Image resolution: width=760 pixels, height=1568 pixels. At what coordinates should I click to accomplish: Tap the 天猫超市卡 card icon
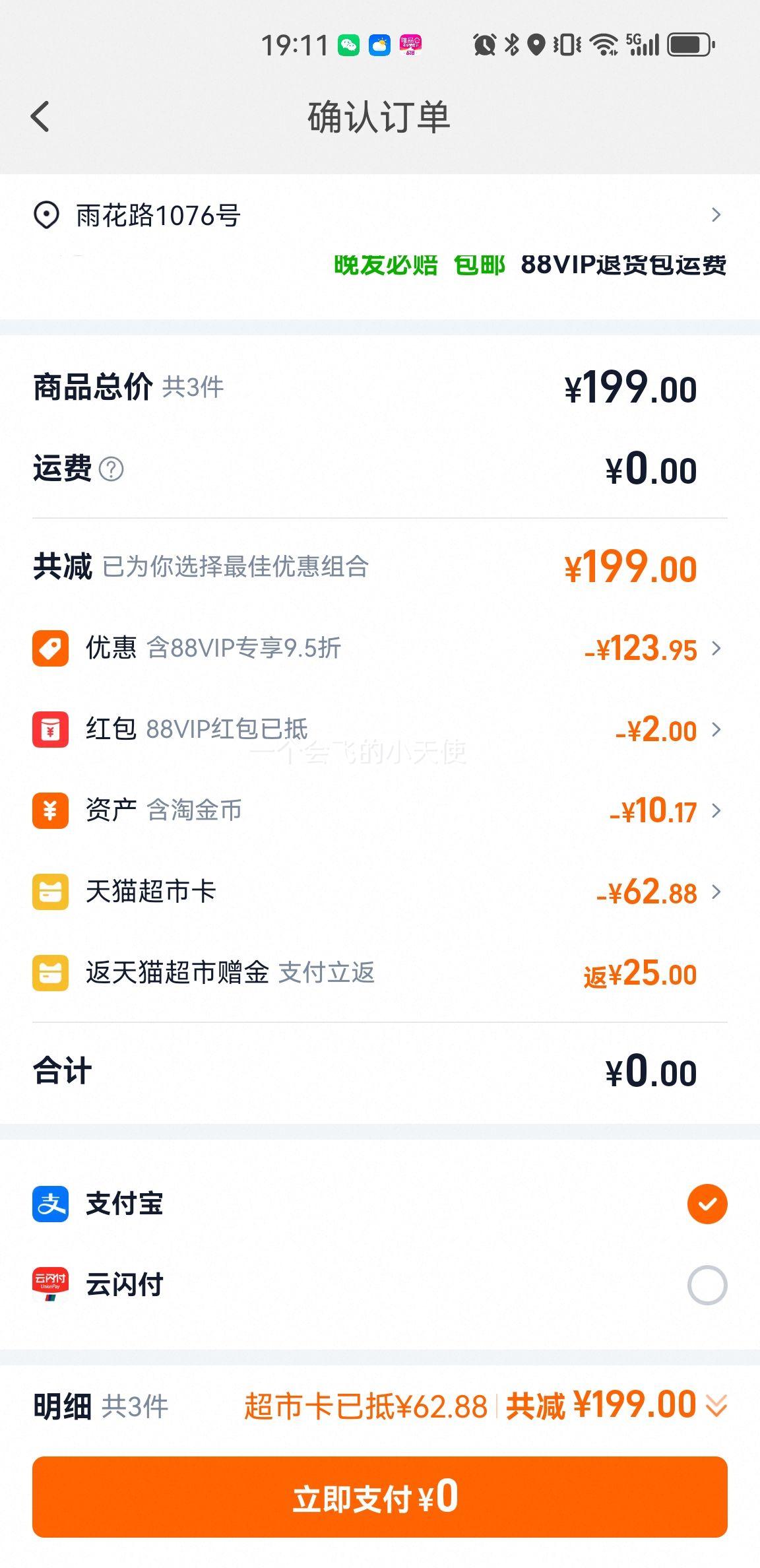[x=50, y=892]
